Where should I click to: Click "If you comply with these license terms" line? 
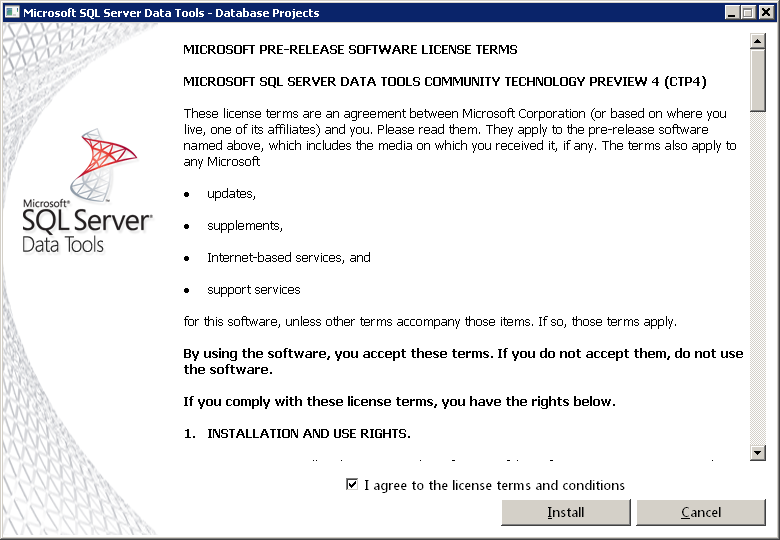399,402
